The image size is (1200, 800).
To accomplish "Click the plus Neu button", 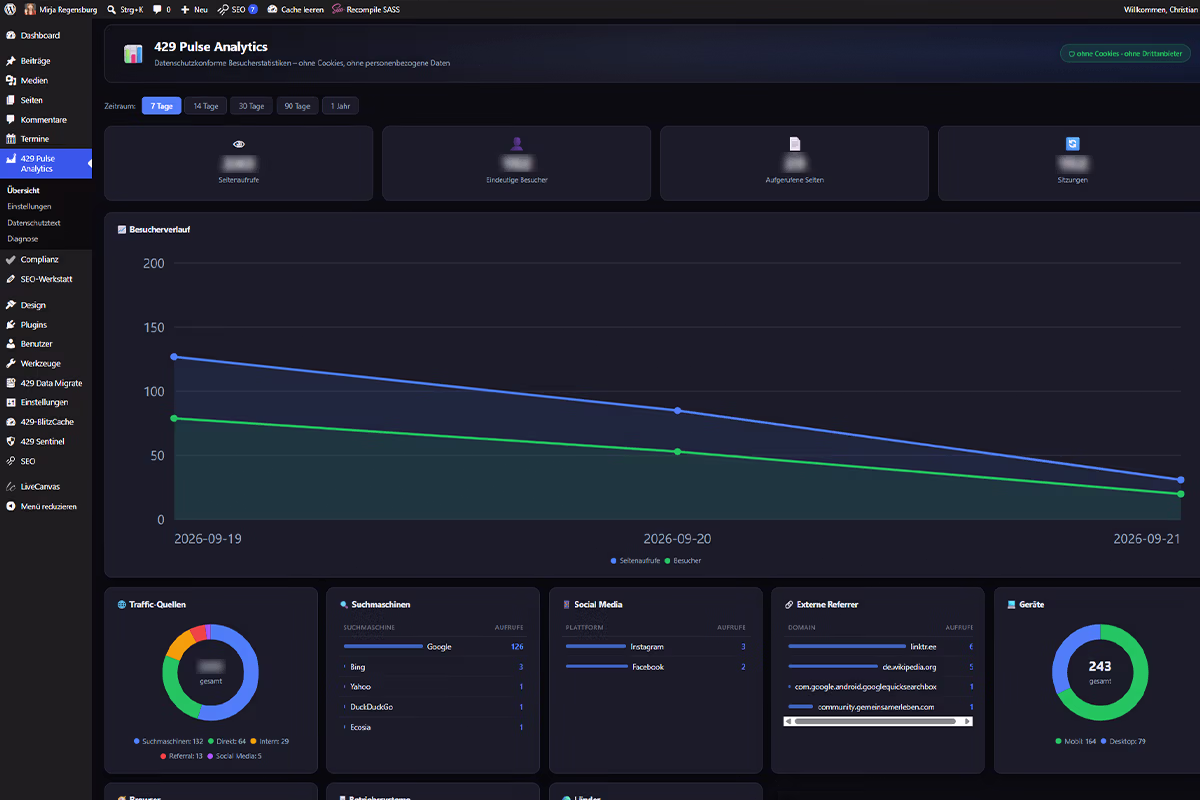I will [x=194, y=9].
